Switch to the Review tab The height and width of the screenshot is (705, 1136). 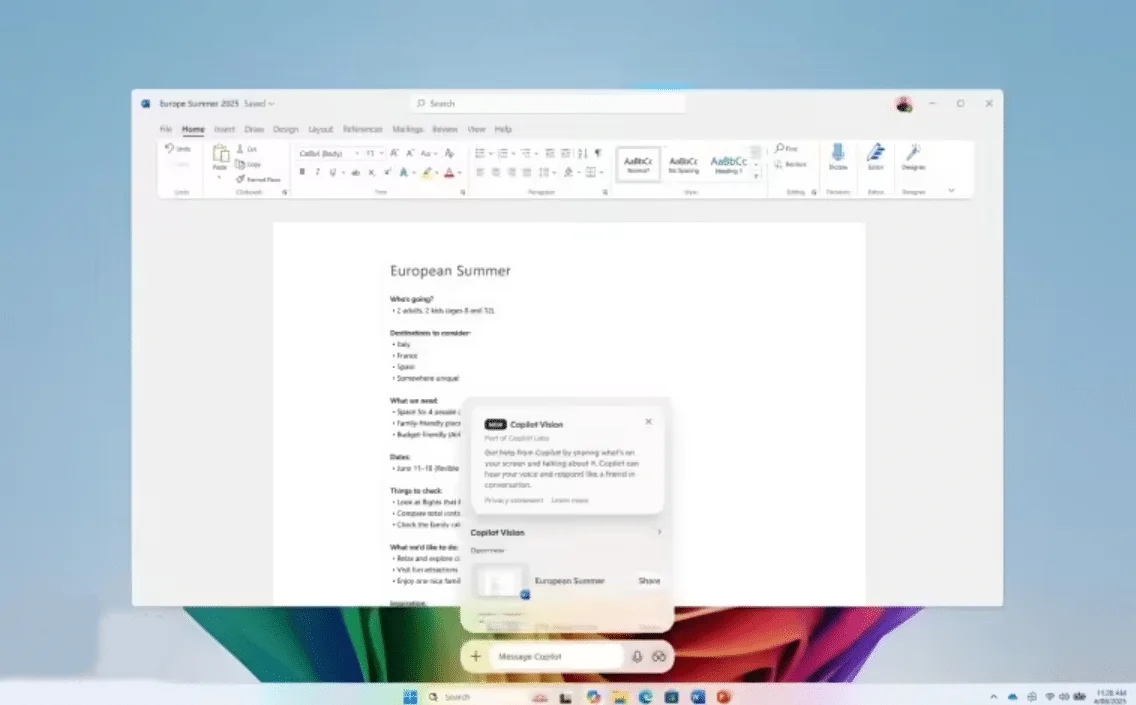click(x=445, y=129)
